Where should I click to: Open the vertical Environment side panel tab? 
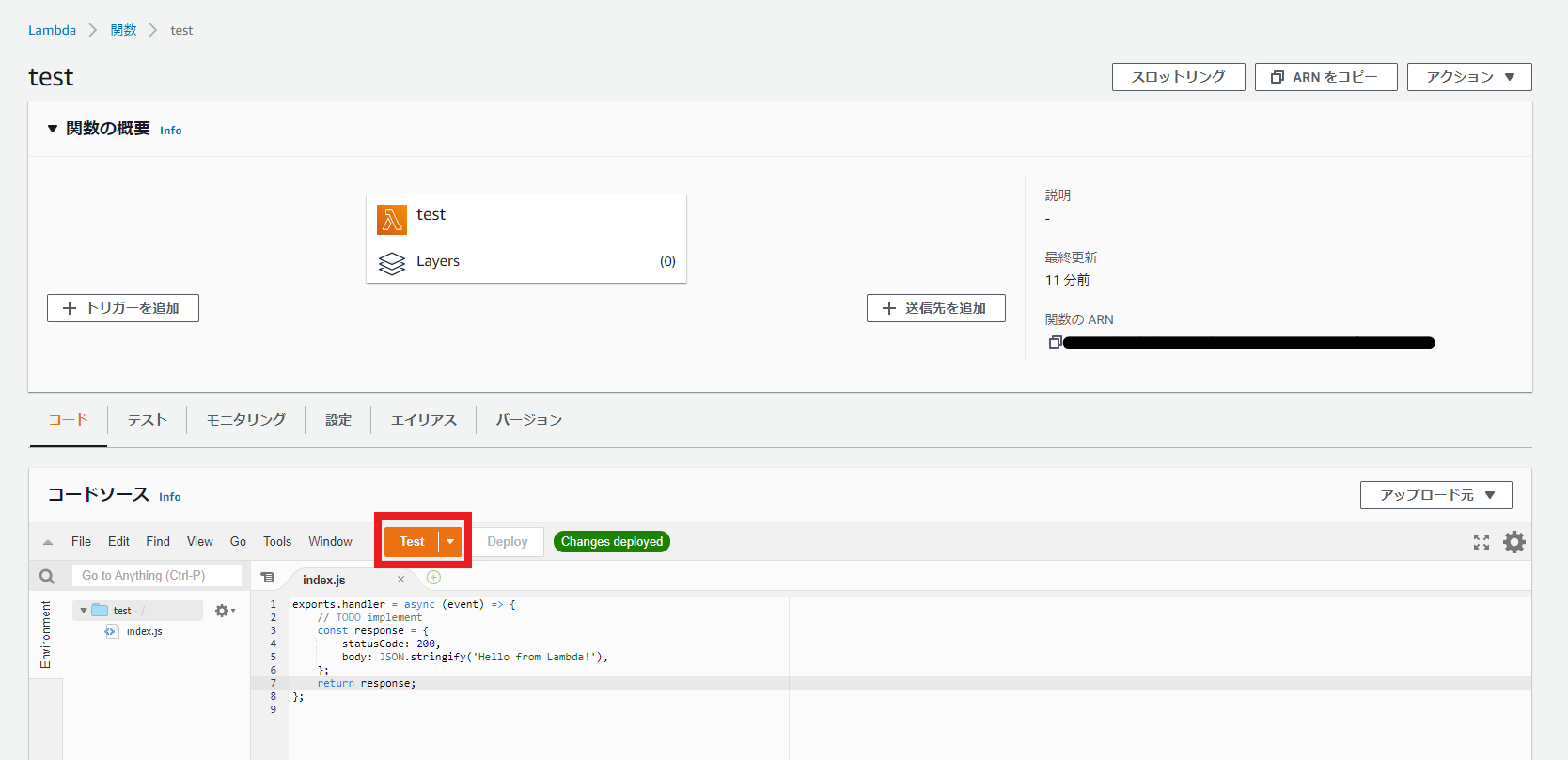point(46,635)
